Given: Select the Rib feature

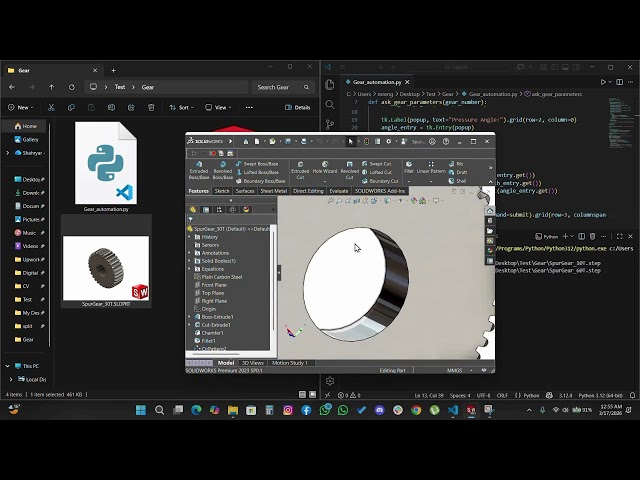Looking at the screenshot, I should click(456, 164).
